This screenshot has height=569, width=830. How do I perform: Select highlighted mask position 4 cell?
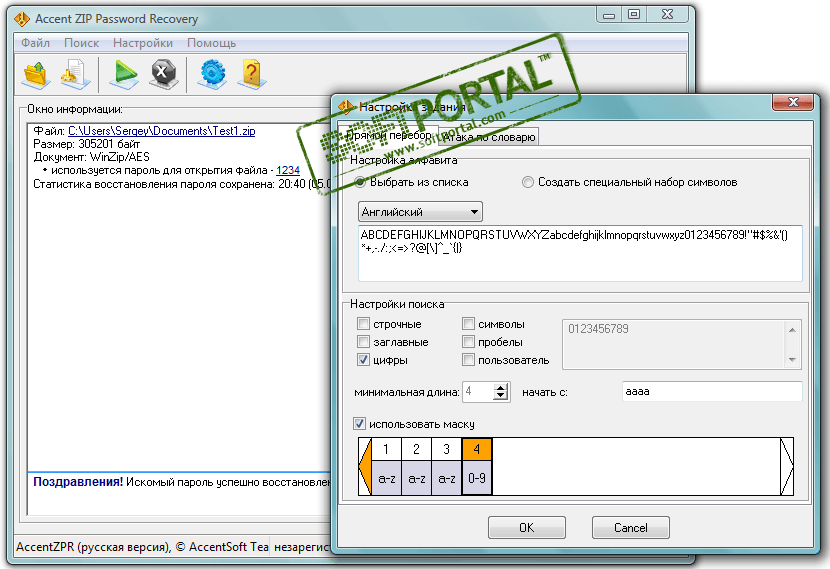pos(477,449)
